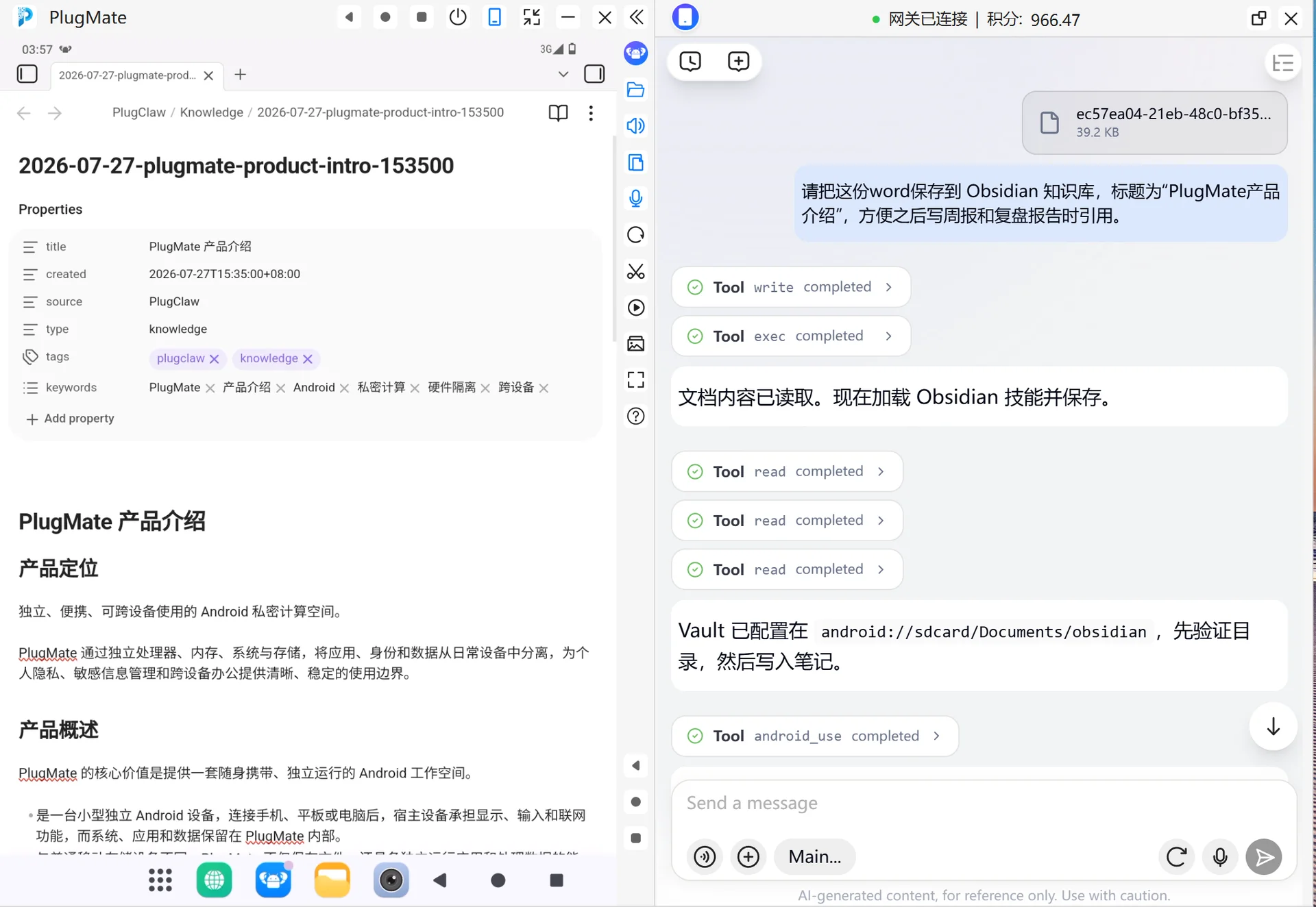Open the robot assistant icon in sidebar

click(636, 53)
